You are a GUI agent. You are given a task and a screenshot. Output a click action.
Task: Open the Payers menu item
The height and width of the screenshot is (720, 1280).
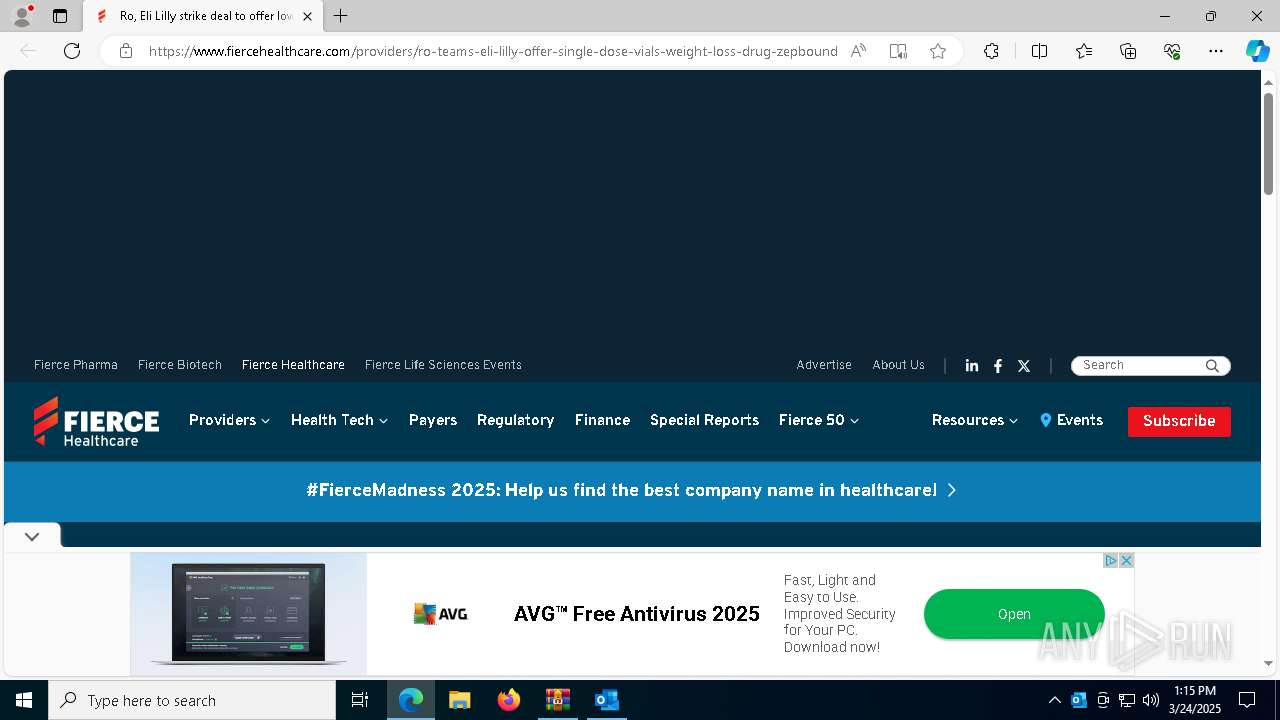[x=433, y=421]
